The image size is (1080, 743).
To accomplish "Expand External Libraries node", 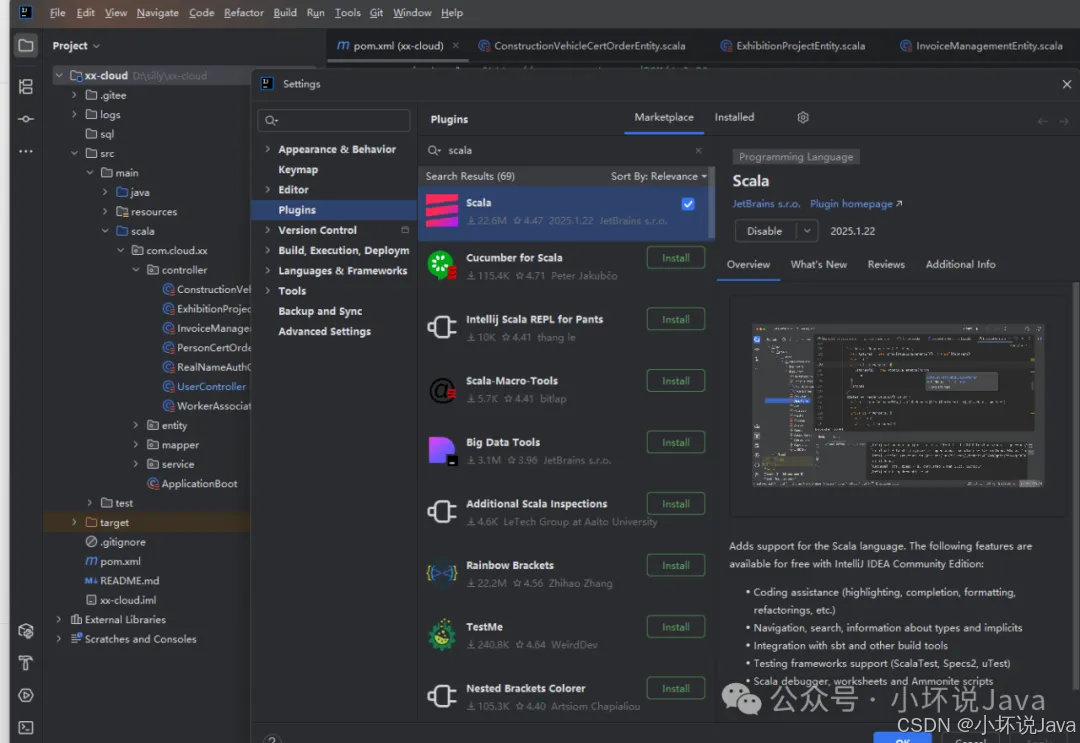I will coord(59,619).
